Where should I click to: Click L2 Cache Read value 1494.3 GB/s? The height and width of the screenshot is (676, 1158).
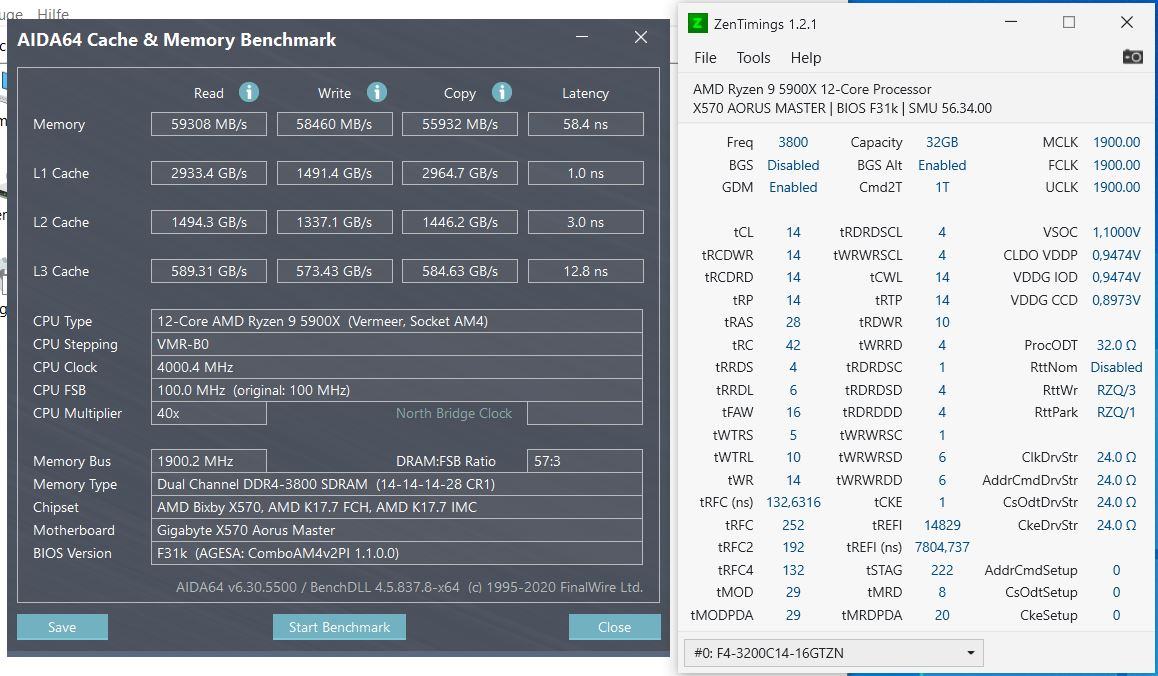(x=209, y=222)
